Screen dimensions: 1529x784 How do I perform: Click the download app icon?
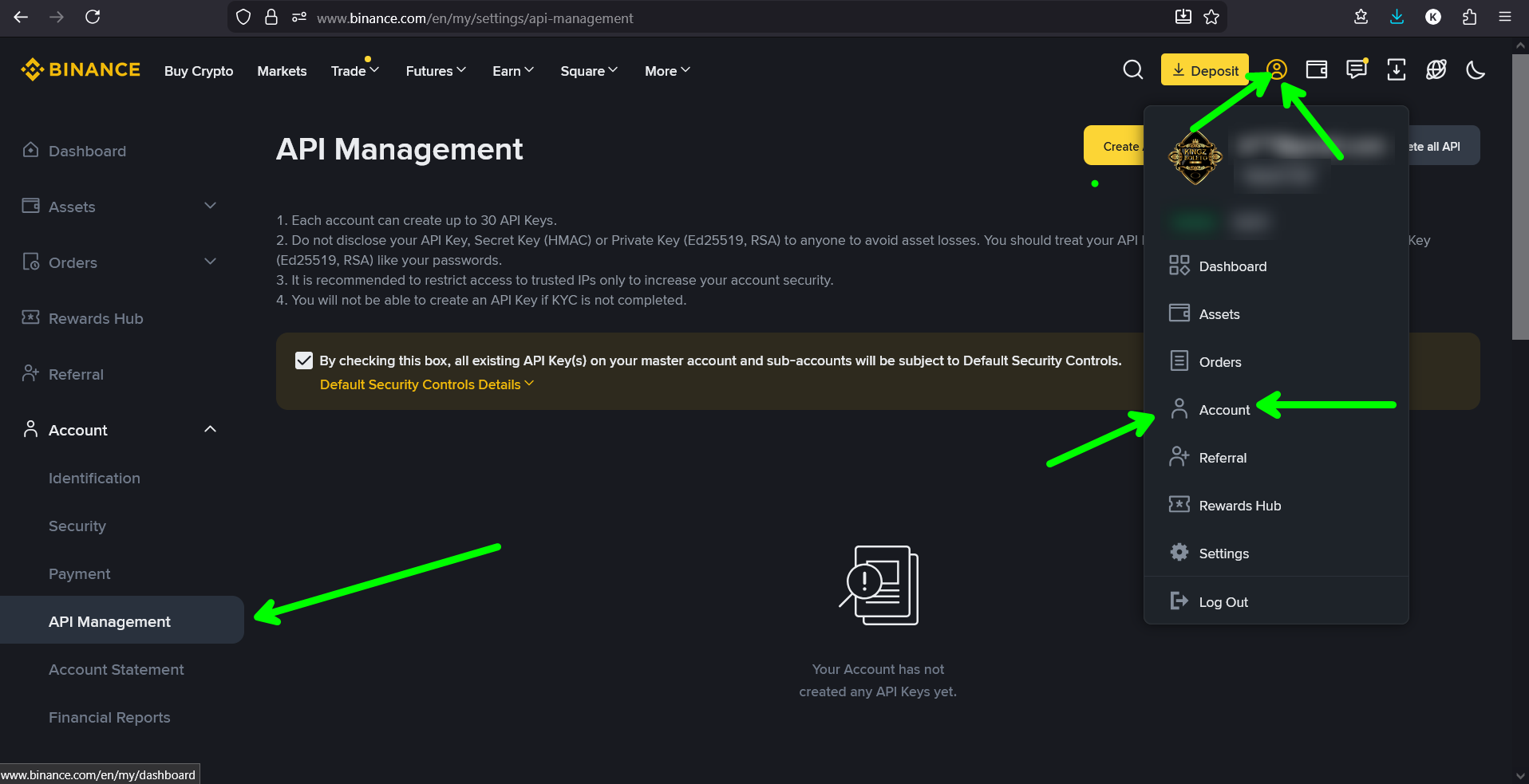pos(1396,70)
